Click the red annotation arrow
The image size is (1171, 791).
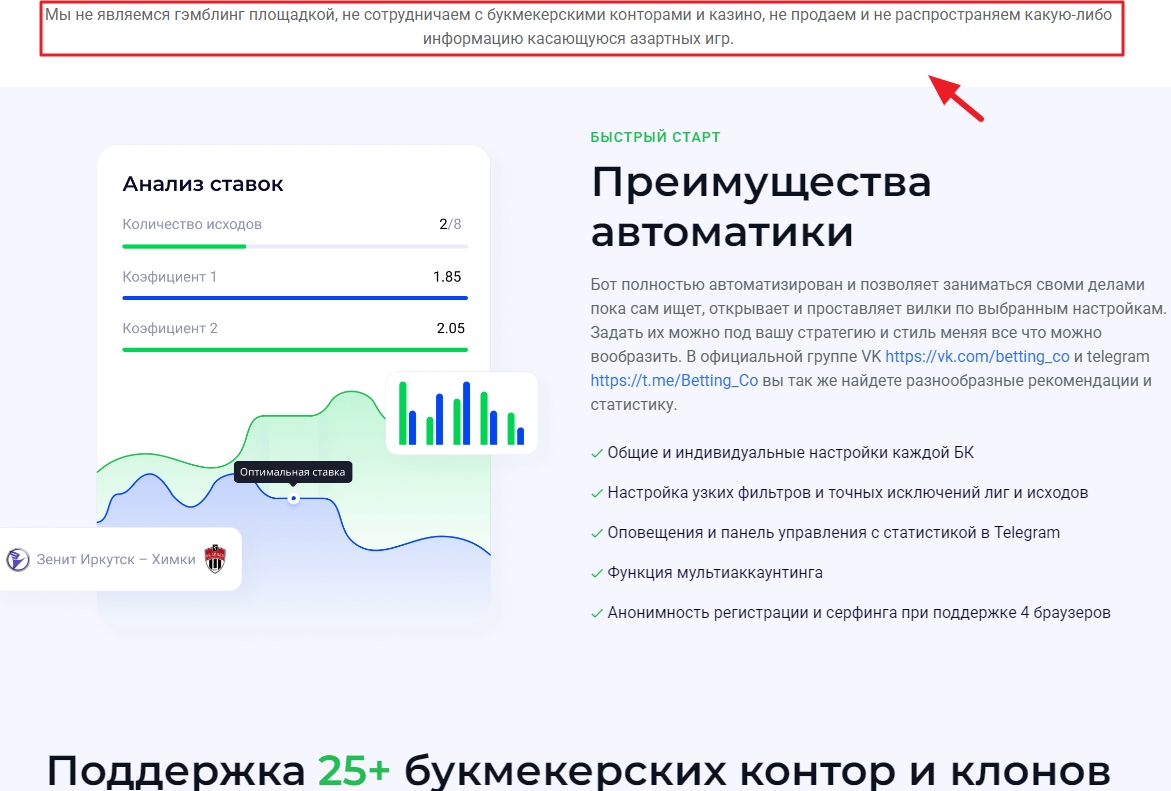tap(958, 98)
